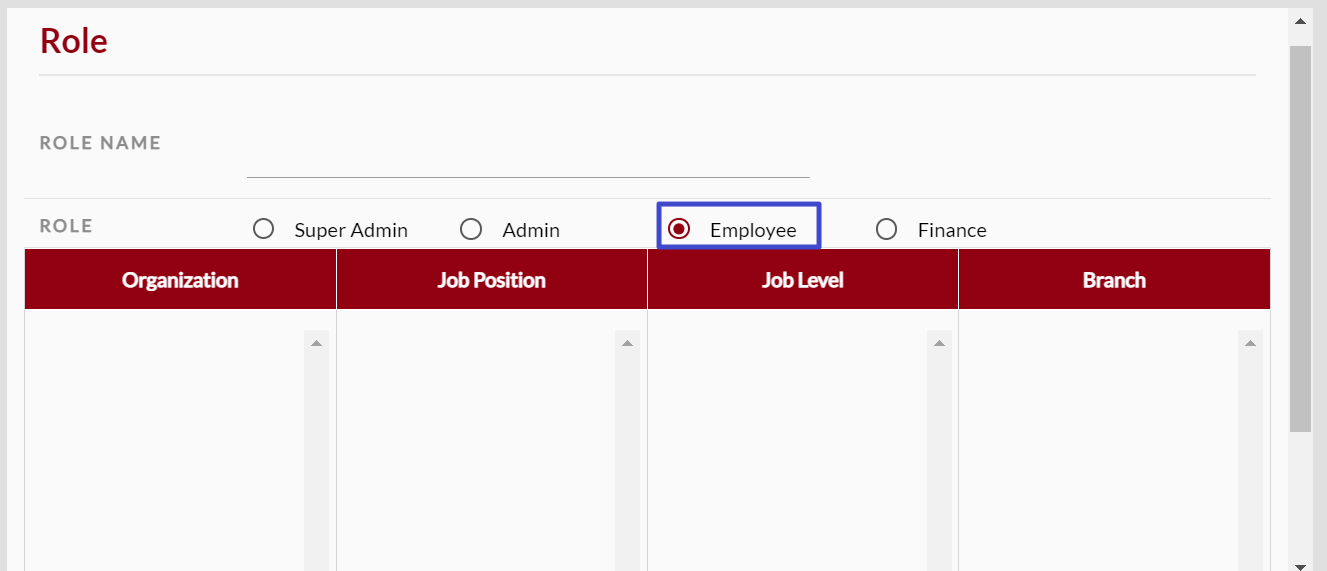This screenshot has height=571, width=1327.
Task: Click the Role Name input field
Action: click(527, 160)
